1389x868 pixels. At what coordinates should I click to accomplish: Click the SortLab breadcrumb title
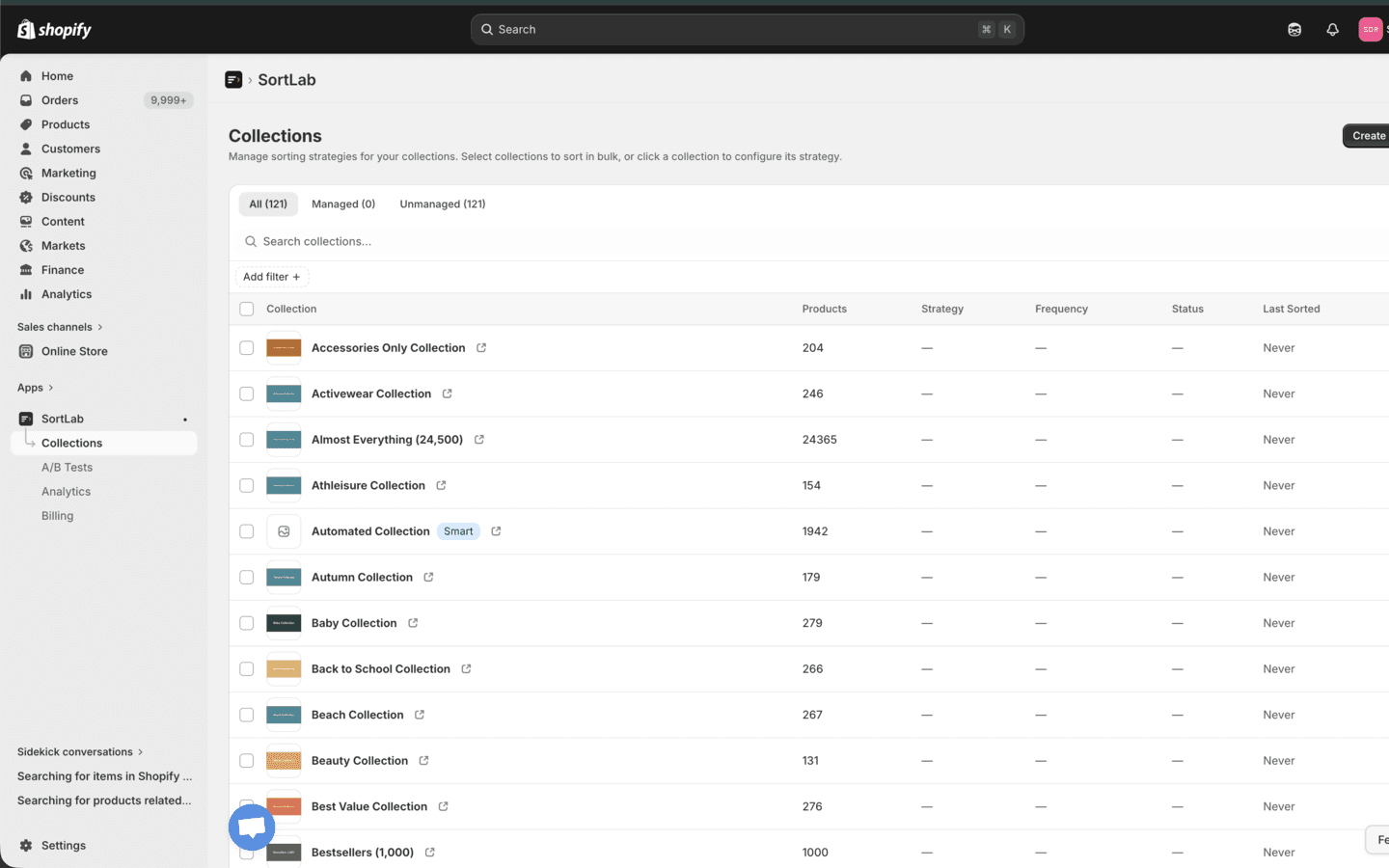coord(286,80)
